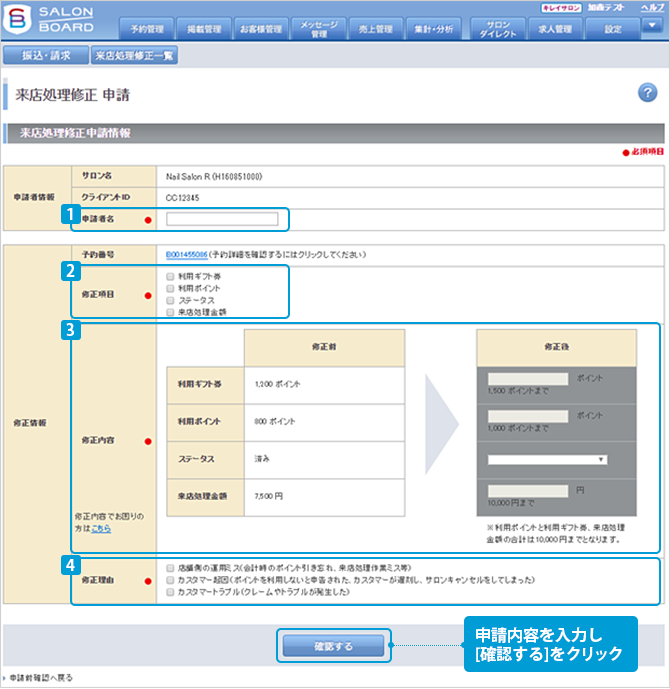Tick the カスタマートラブル reason checkbox
The height and width of the screenshot is (689, 670).
tap(171, 592)
